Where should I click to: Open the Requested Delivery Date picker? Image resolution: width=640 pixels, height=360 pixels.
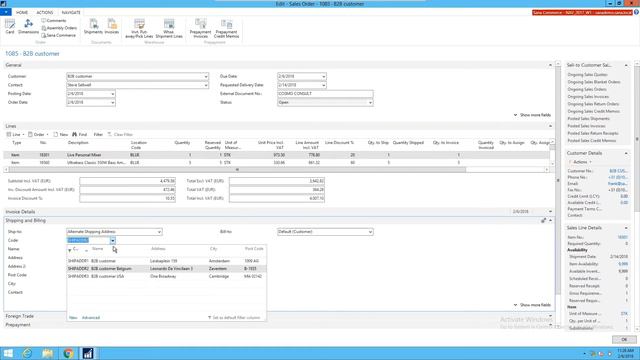(x=324, y=85)
